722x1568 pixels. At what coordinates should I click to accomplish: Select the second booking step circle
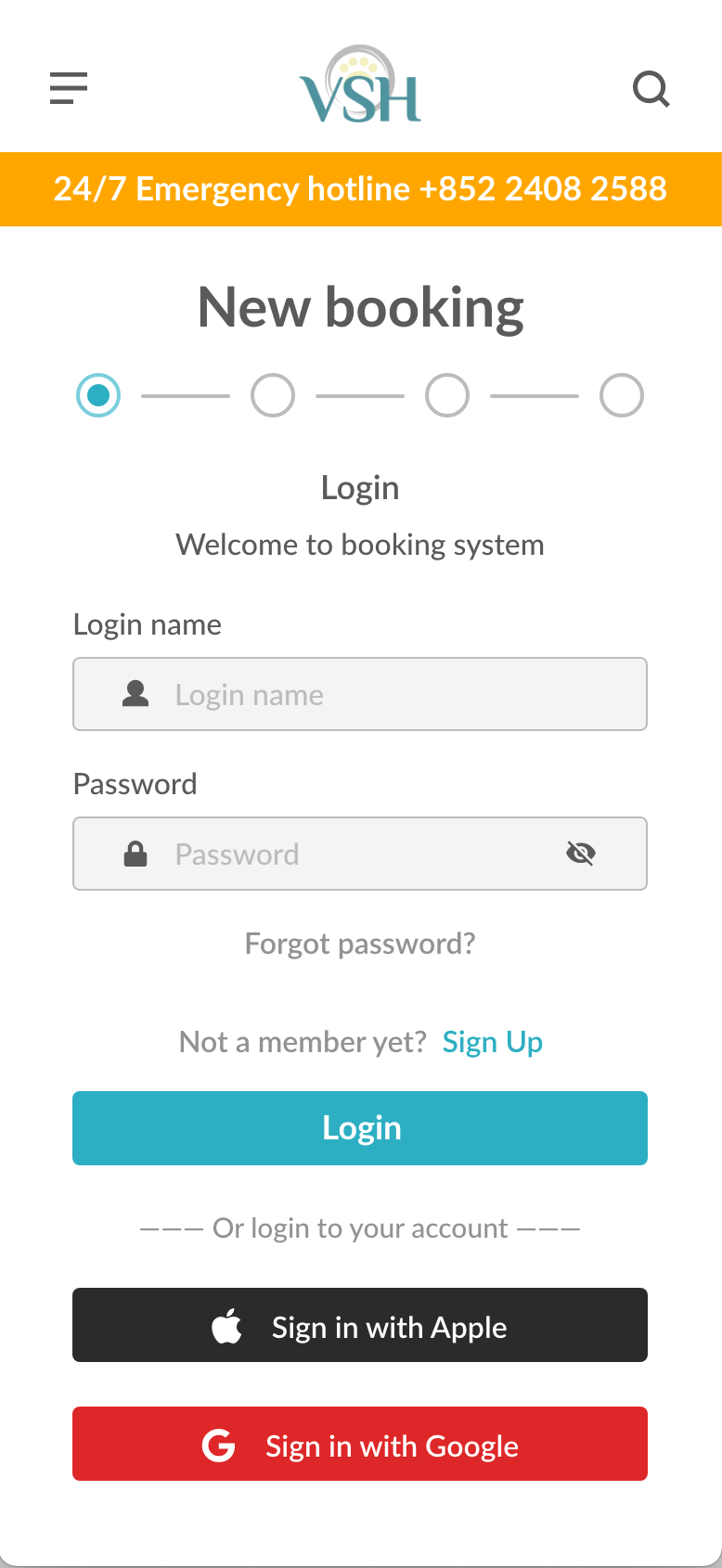[x=273, y=395]
